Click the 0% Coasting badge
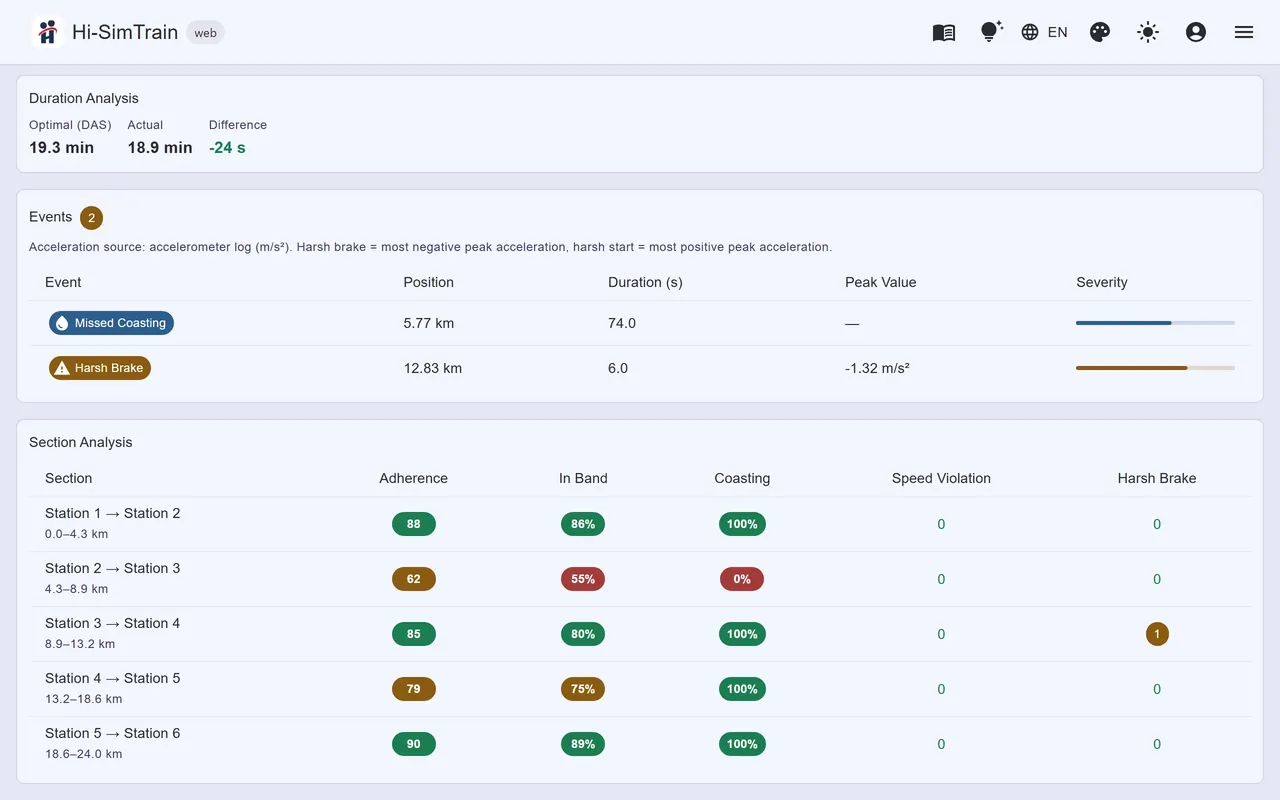The image size is (1280, 800). click(742, 579)
